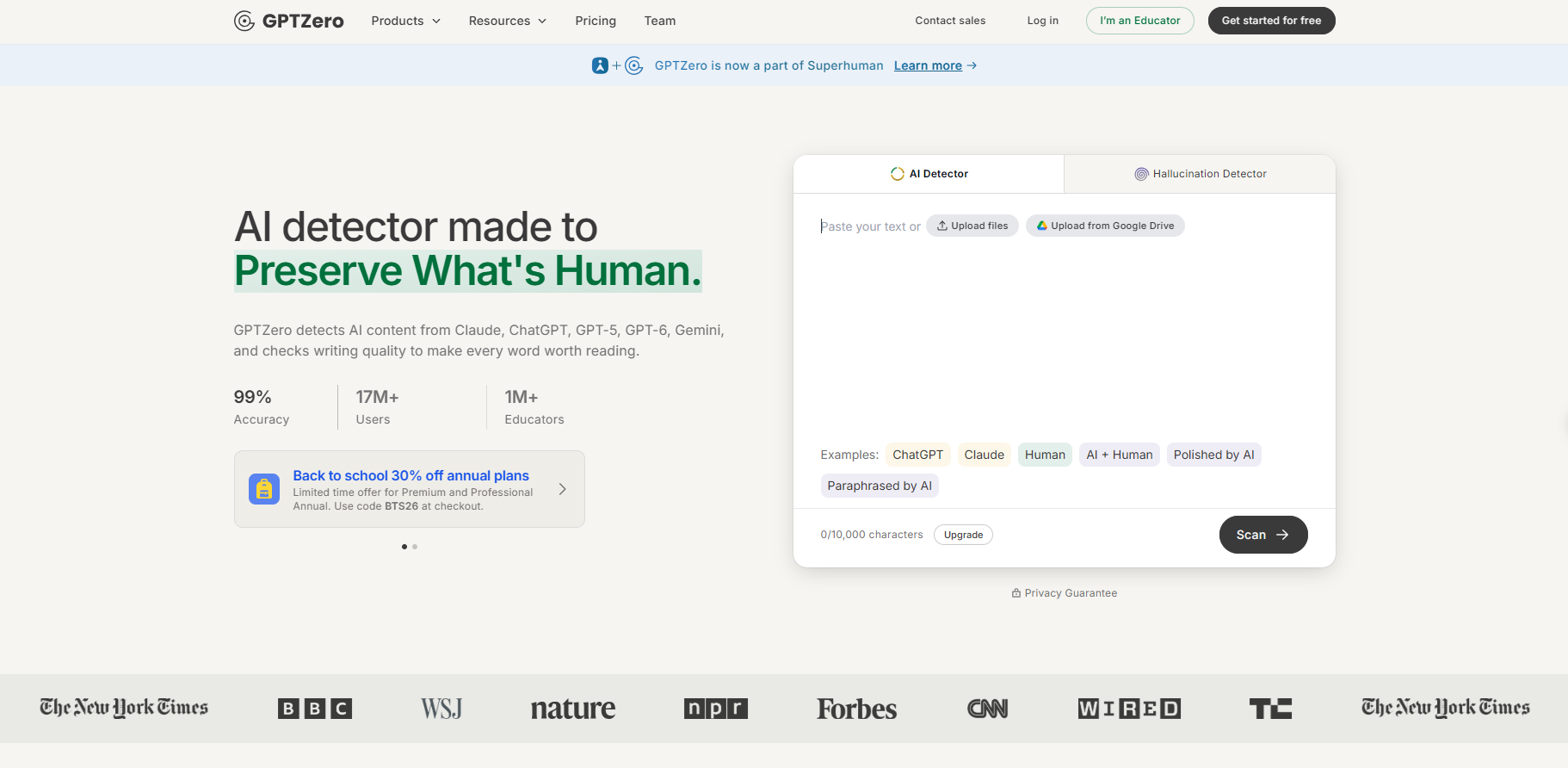Click the GPTZero icon in the banner

point(634,65)
